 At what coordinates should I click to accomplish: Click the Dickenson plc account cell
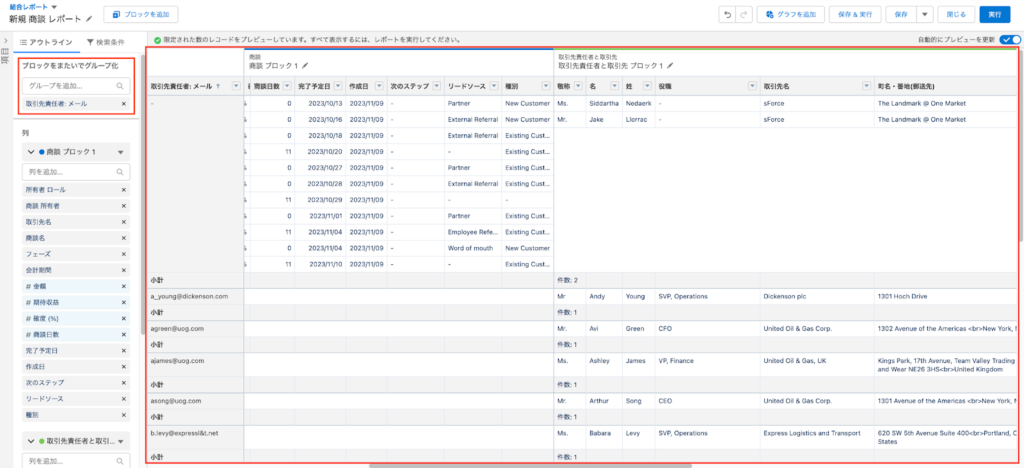(x=817, y=296)
